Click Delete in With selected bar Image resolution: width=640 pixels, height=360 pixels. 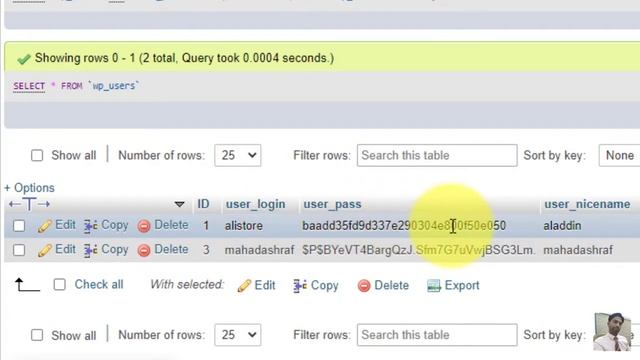(391, 285)
